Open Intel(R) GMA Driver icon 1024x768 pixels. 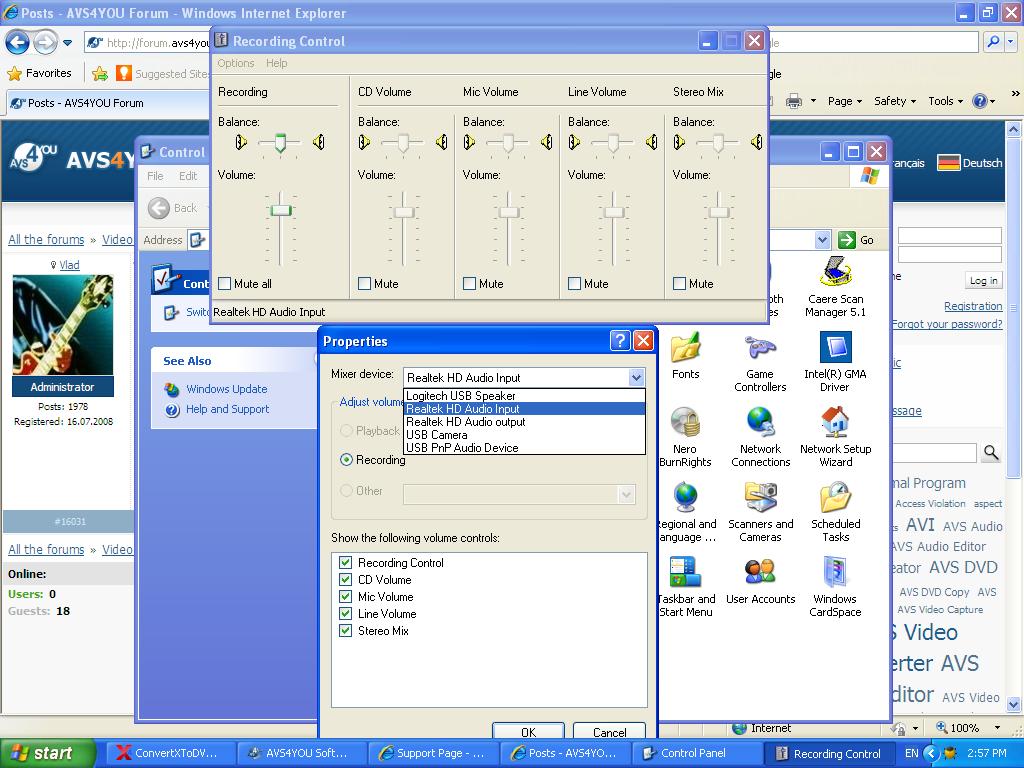pyautogui.click(x=835, y=347)
